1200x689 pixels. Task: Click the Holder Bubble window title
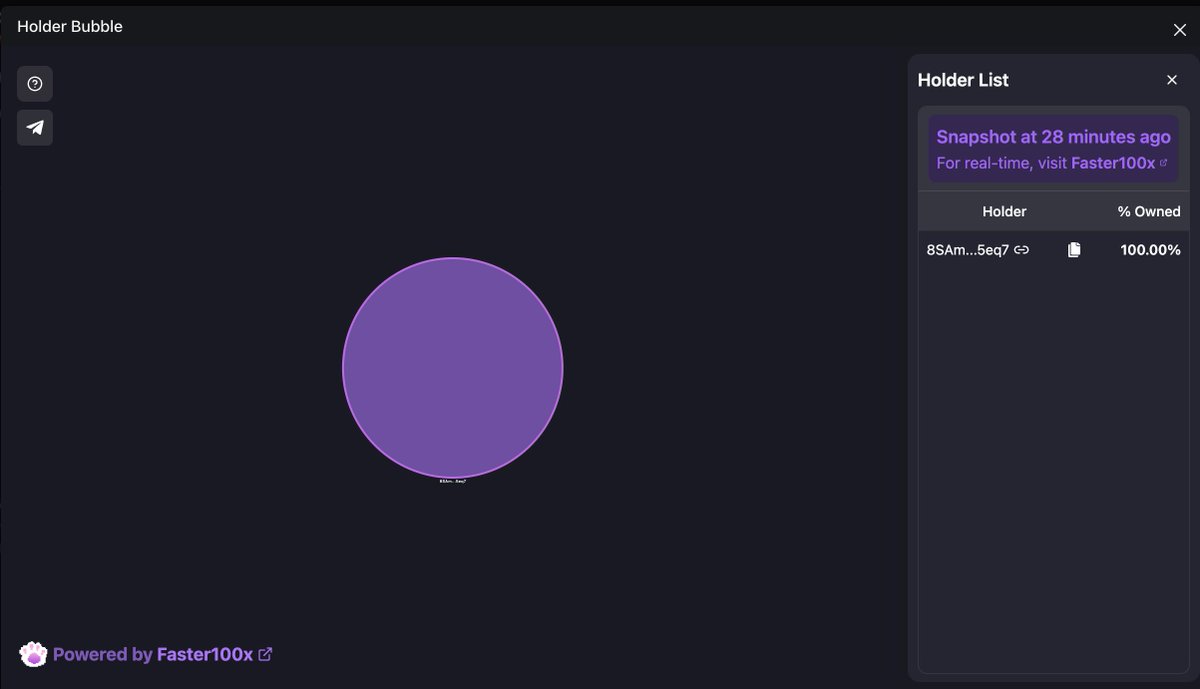pyautogui.click(x=70, y=27)
